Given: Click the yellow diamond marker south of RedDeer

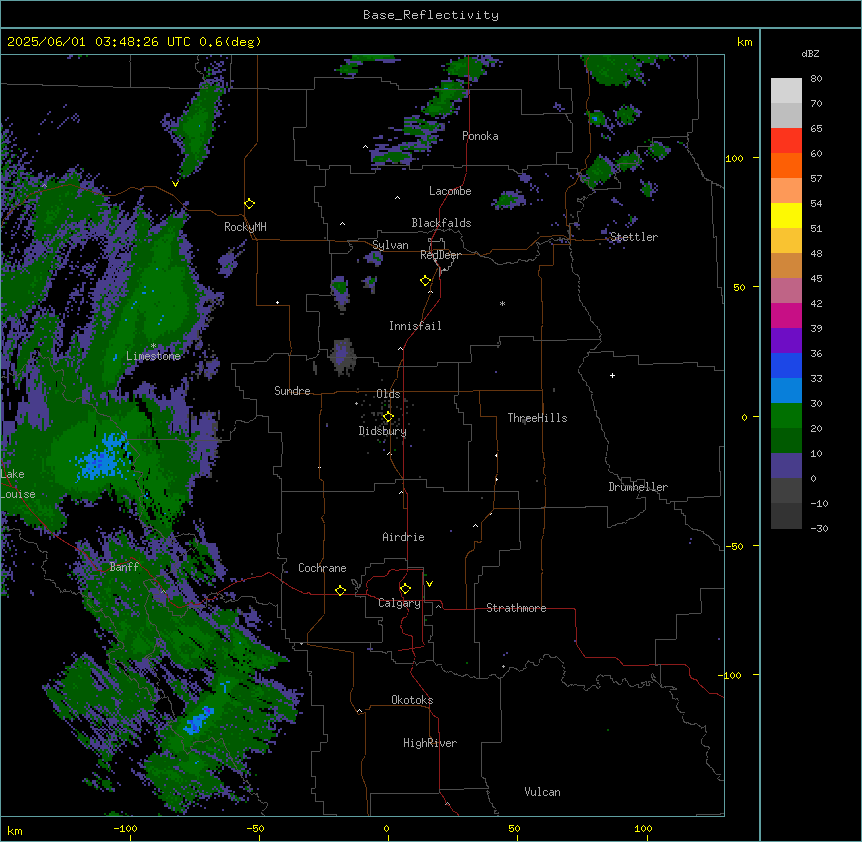Looking at the screenshot, I should pyautogui.click(x=426, y=281).
